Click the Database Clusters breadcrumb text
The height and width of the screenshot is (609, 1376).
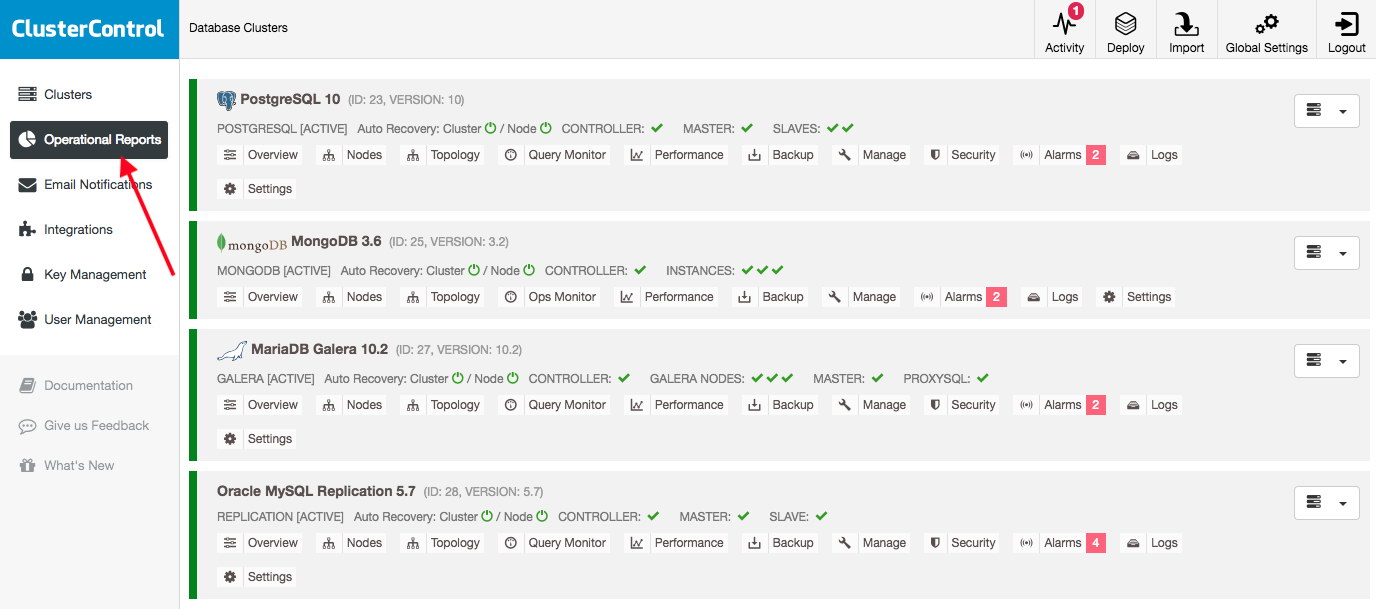click(238, 28)
